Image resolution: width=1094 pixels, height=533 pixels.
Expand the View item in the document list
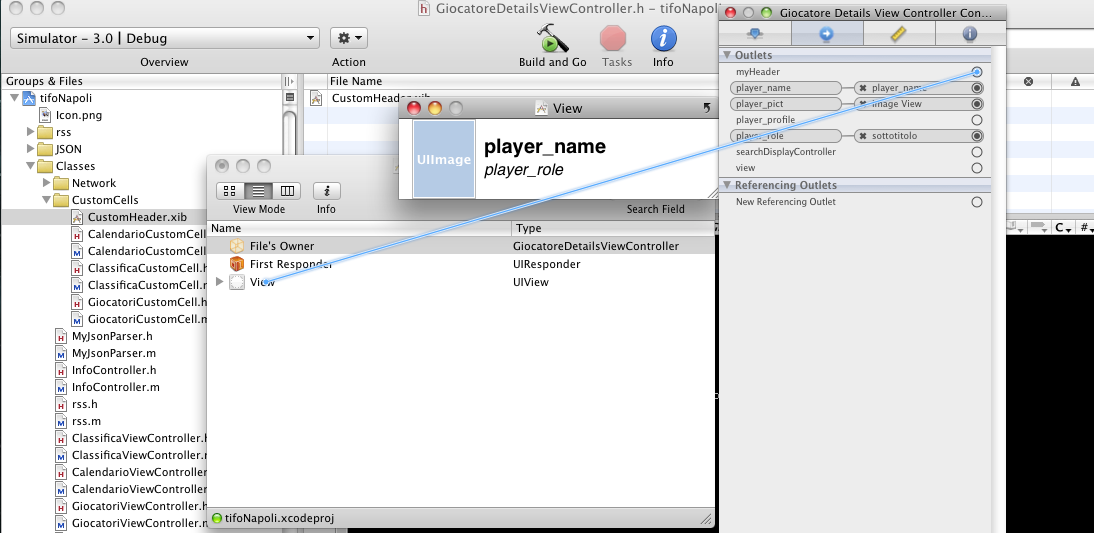coord(220,282)
